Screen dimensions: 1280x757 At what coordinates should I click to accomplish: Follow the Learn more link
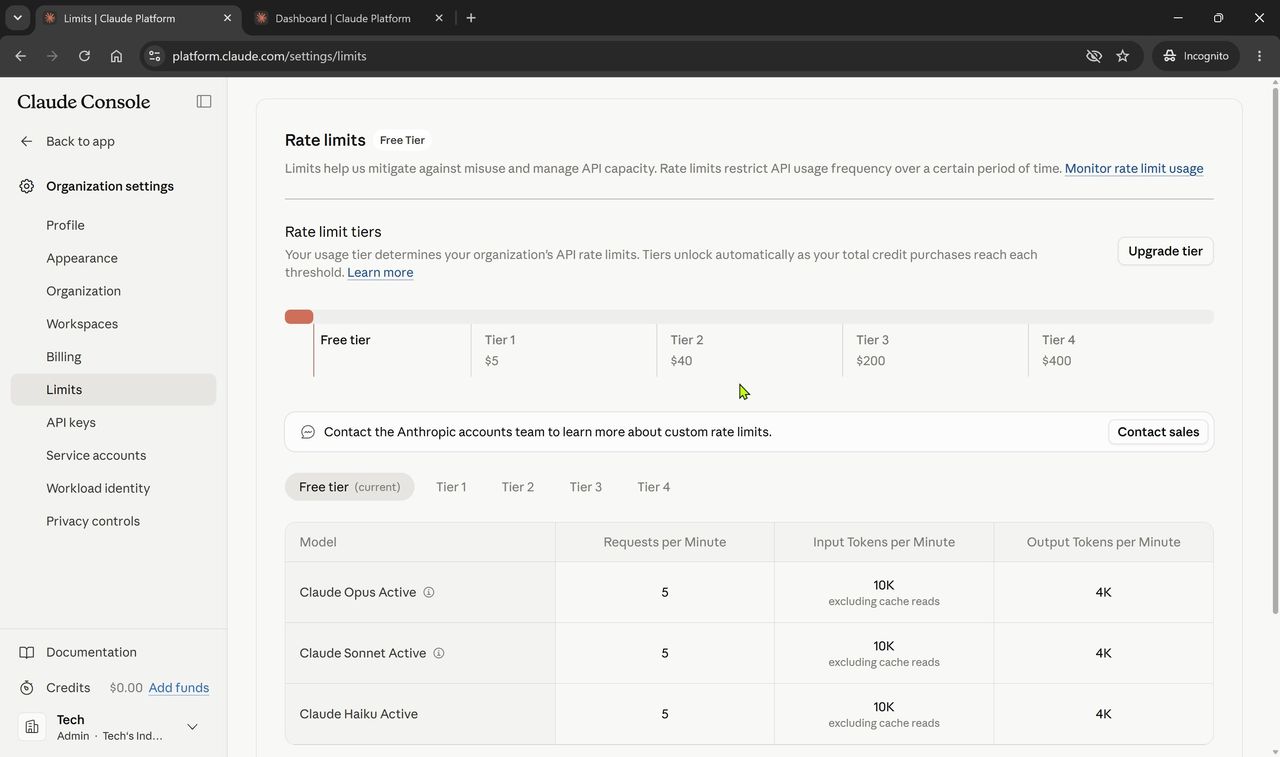(x=380, y=272)
